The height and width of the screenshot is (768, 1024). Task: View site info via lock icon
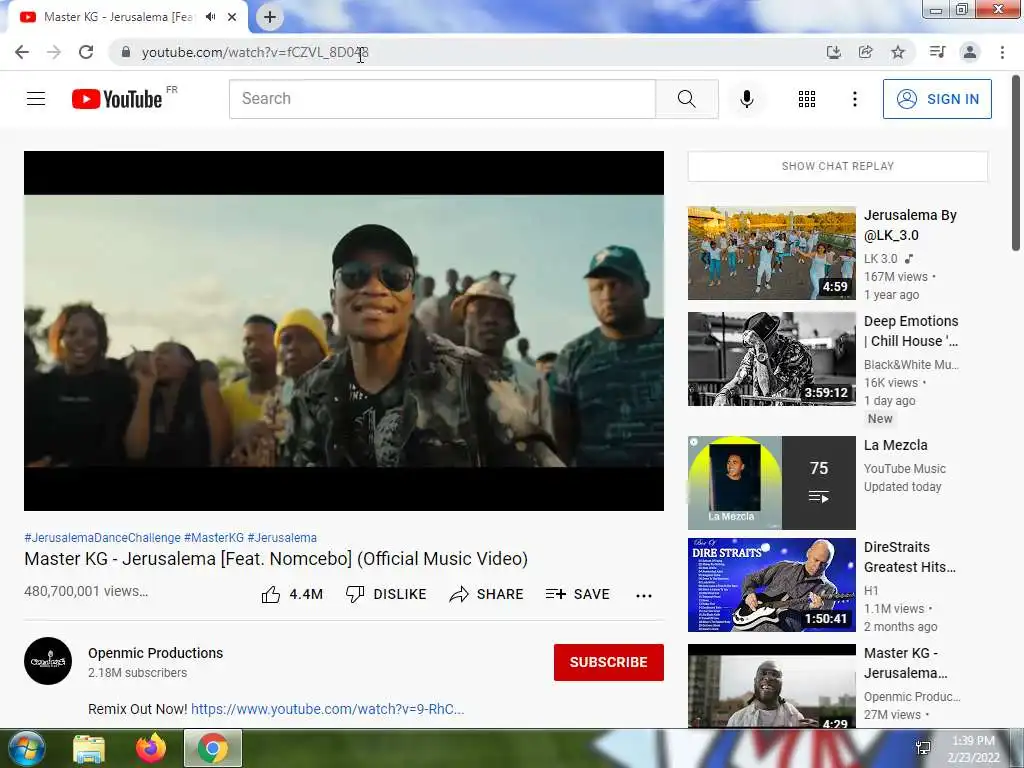pos(126,52)
